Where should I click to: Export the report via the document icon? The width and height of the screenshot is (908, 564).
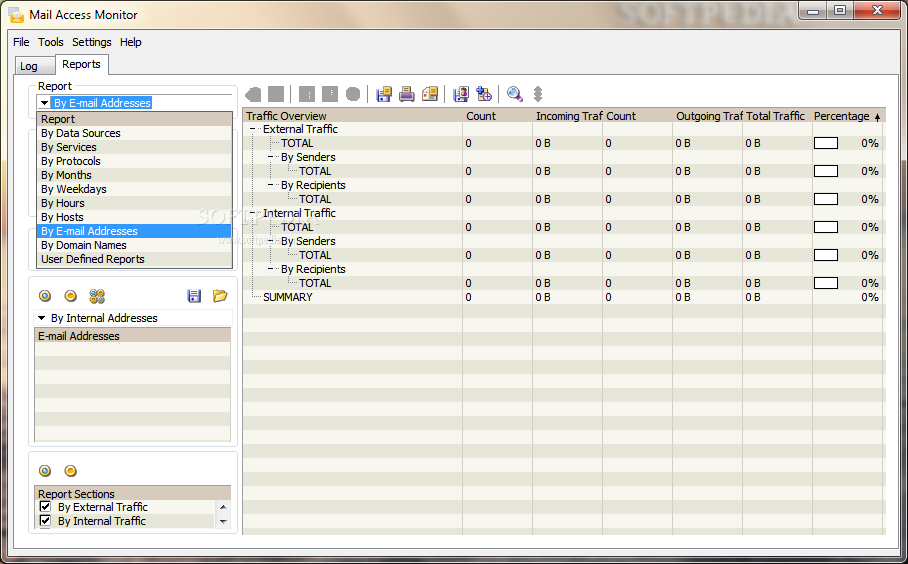click(430, 94)
